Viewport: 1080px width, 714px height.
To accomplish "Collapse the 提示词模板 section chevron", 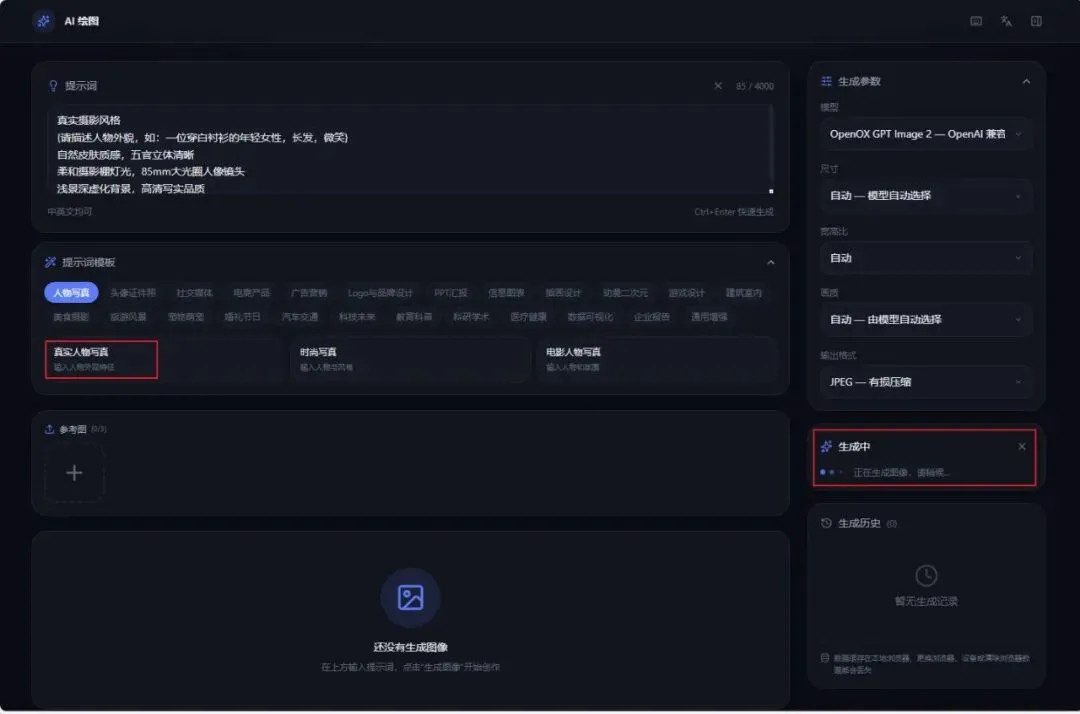I will pos(771,262).
